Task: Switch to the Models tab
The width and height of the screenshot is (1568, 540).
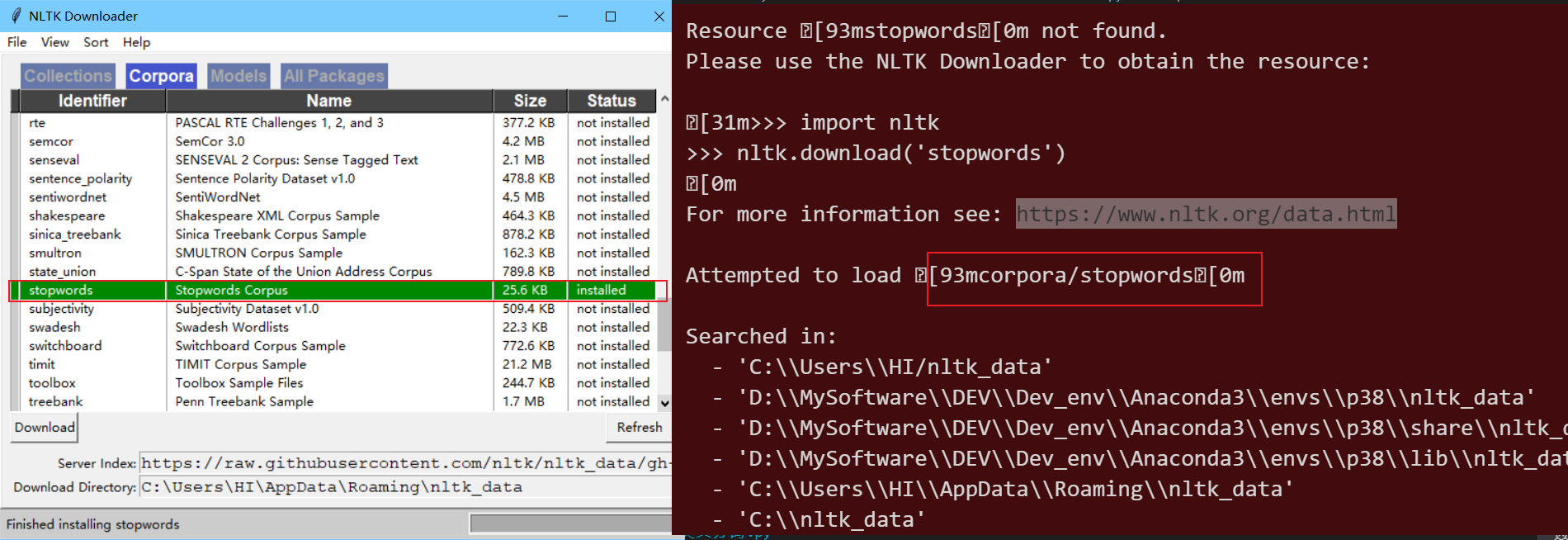Action: 239,76
